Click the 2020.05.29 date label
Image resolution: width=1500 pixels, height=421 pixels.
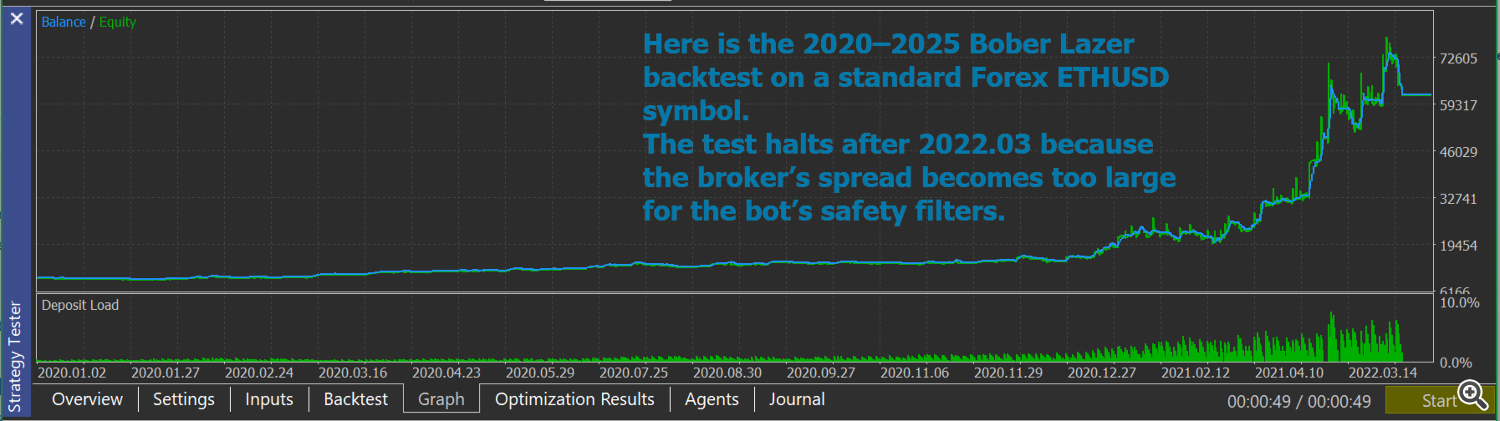pos(542,372)
